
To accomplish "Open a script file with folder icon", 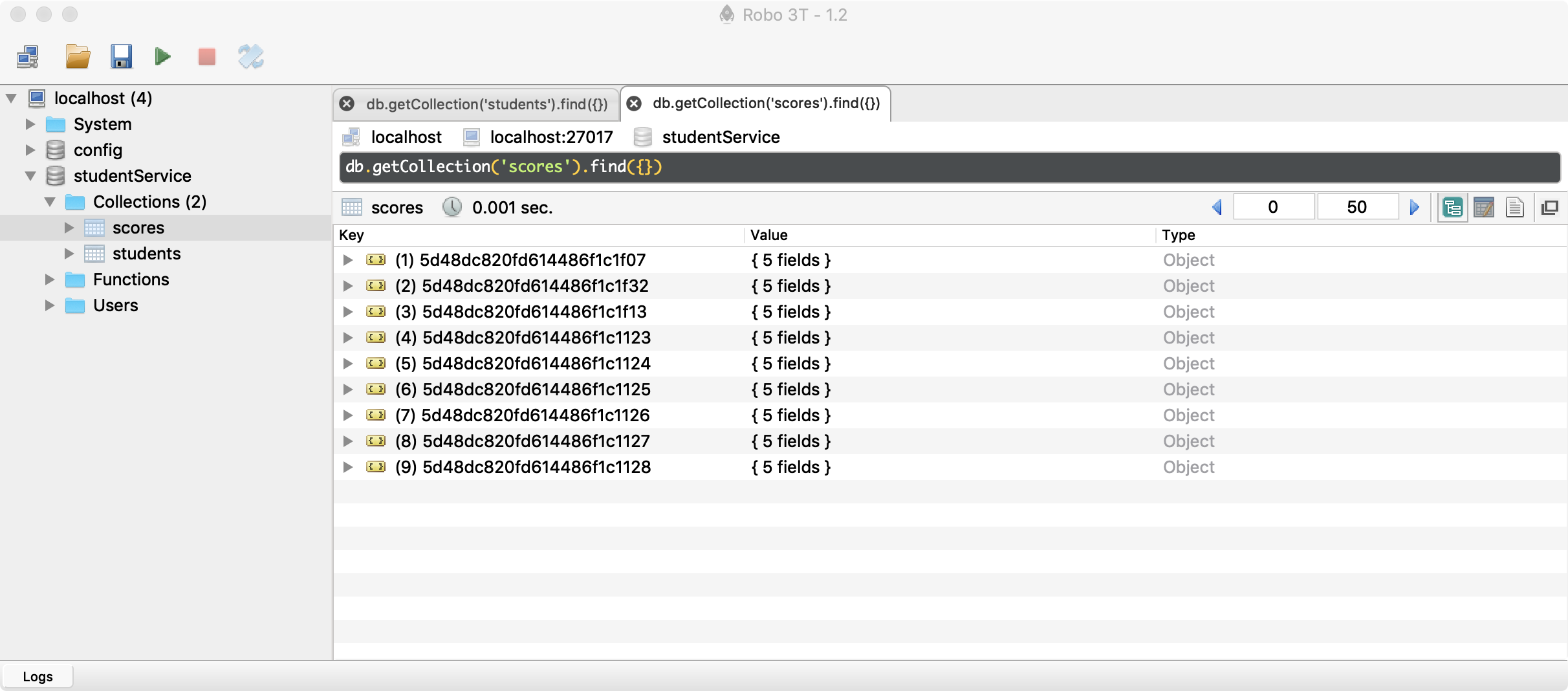I will (78, 57).
